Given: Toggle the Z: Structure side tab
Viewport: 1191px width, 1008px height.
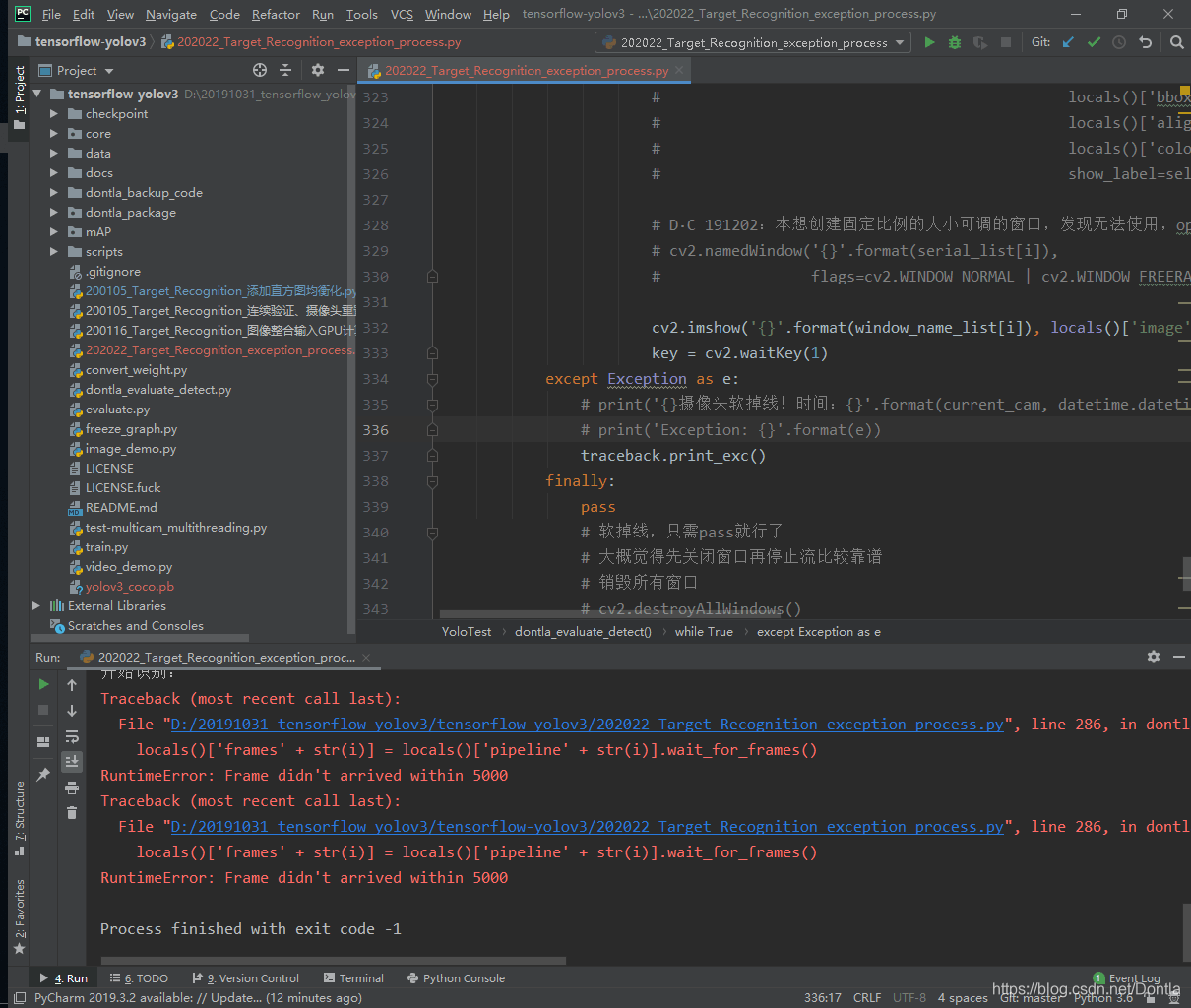Looking at the screenshot, I should 19,817.
